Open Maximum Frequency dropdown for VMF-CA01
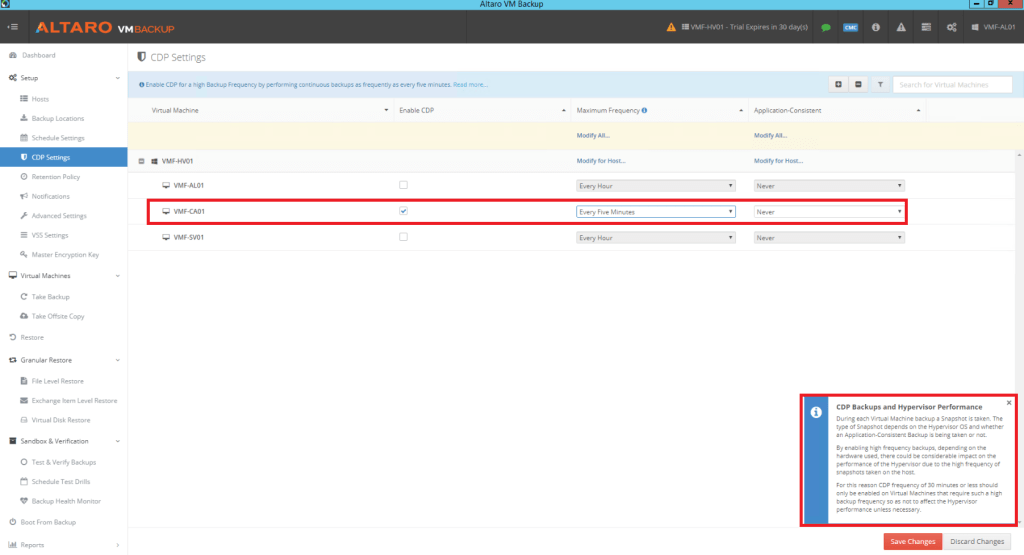Viewport: 1024px width, 555px height. [x=656, y=212]
